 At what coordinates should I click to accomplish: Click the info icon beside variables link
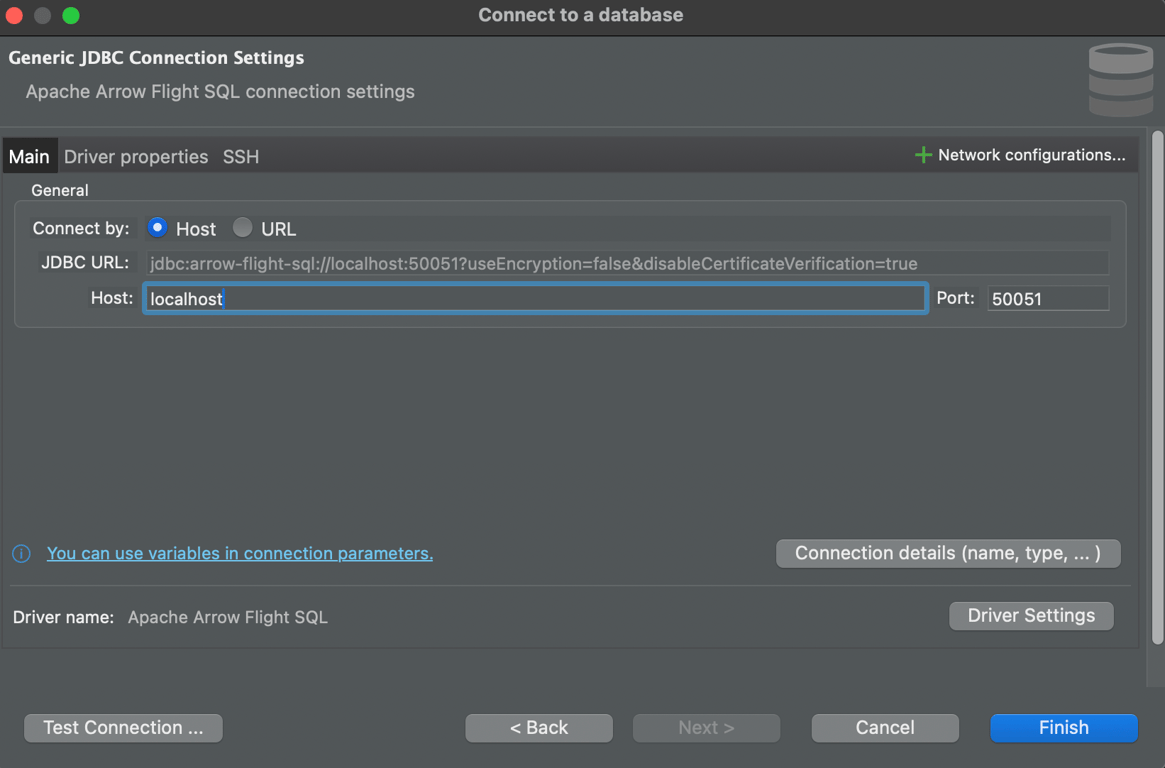click(22, 553)
